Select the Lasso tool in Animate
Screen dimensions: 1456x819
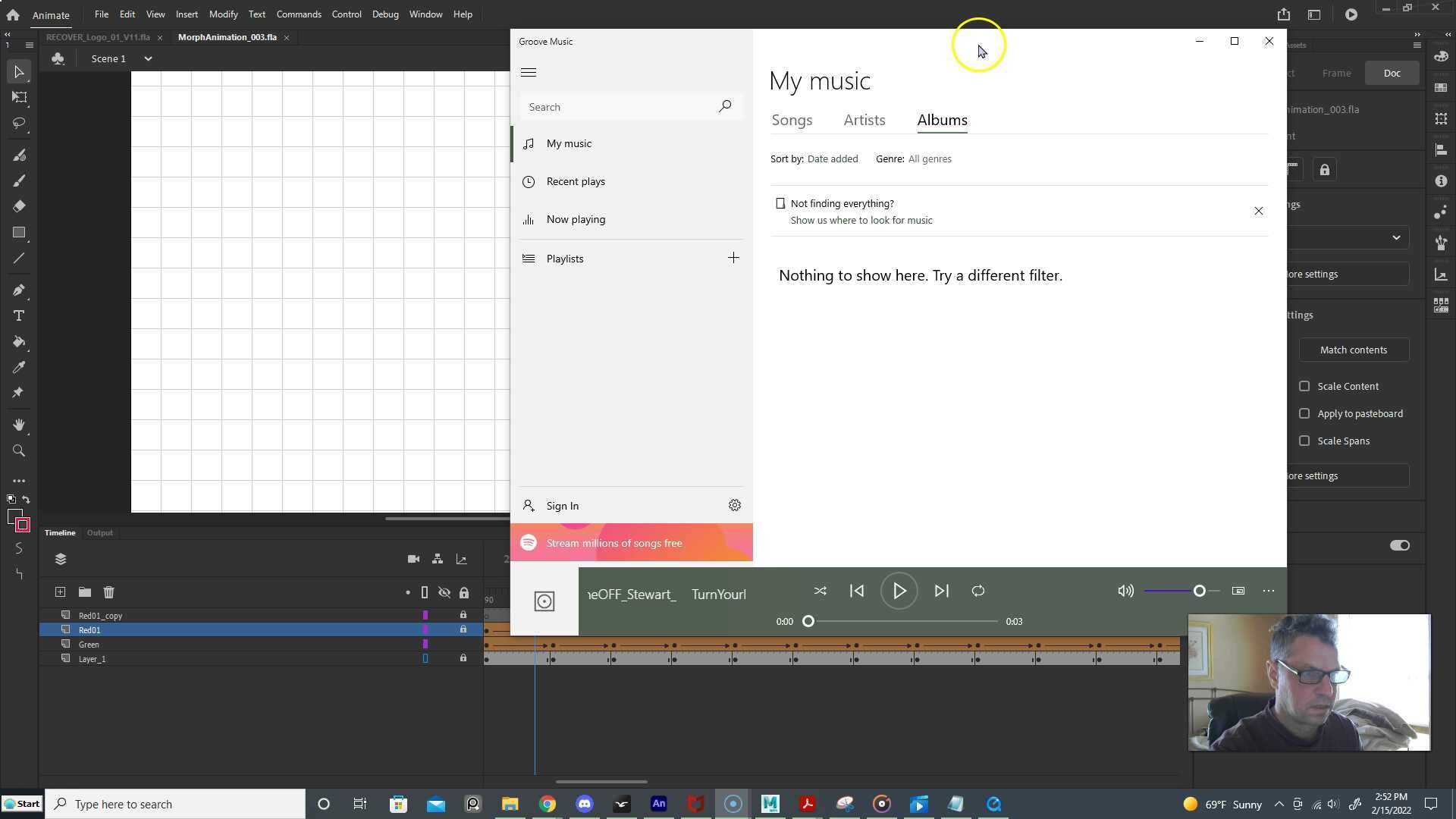point(19,124)
